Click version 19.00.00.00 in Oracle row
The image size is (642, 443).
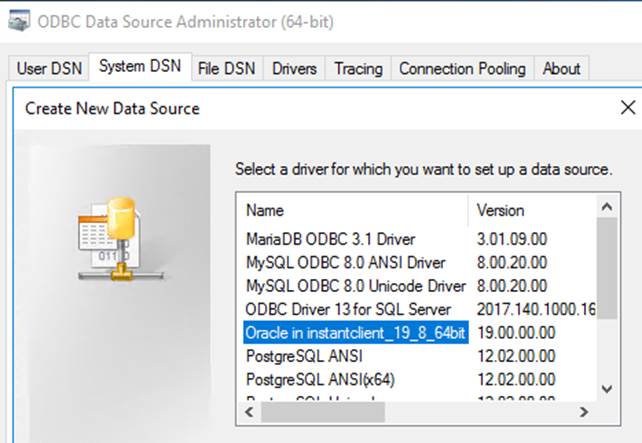516,332
